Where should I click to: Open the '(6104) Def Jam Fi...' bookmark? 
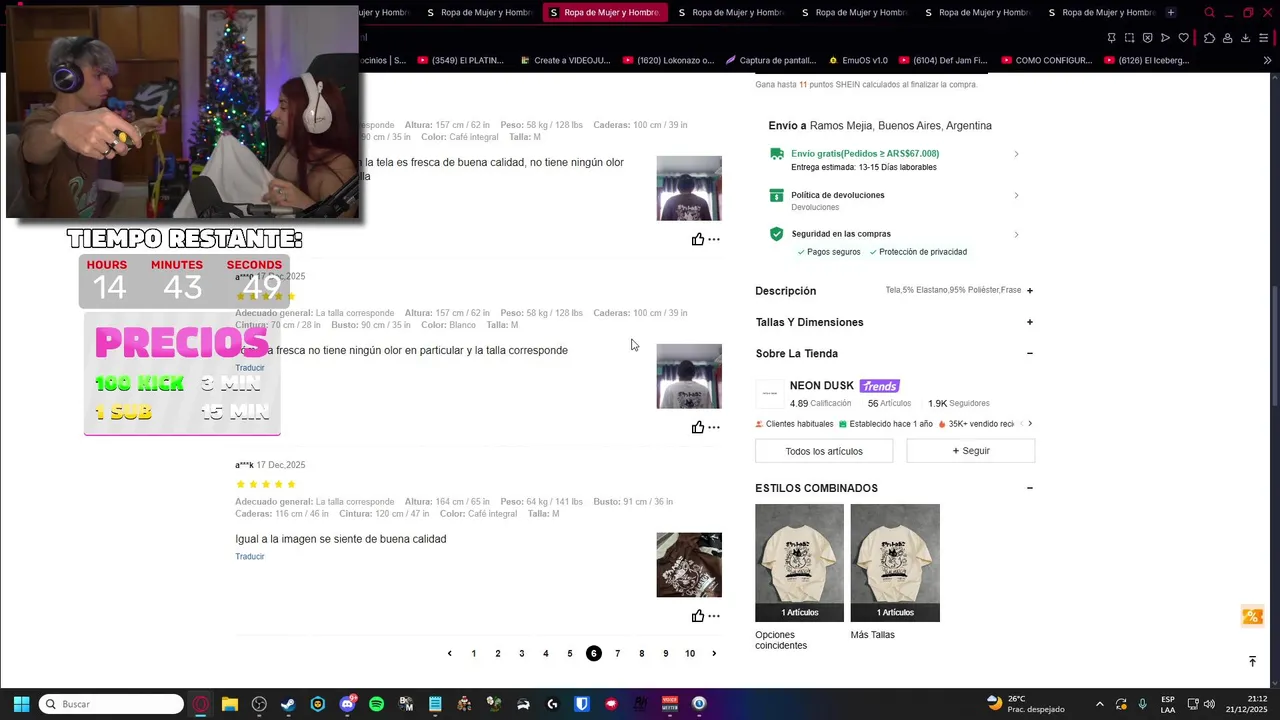[942, 60]
